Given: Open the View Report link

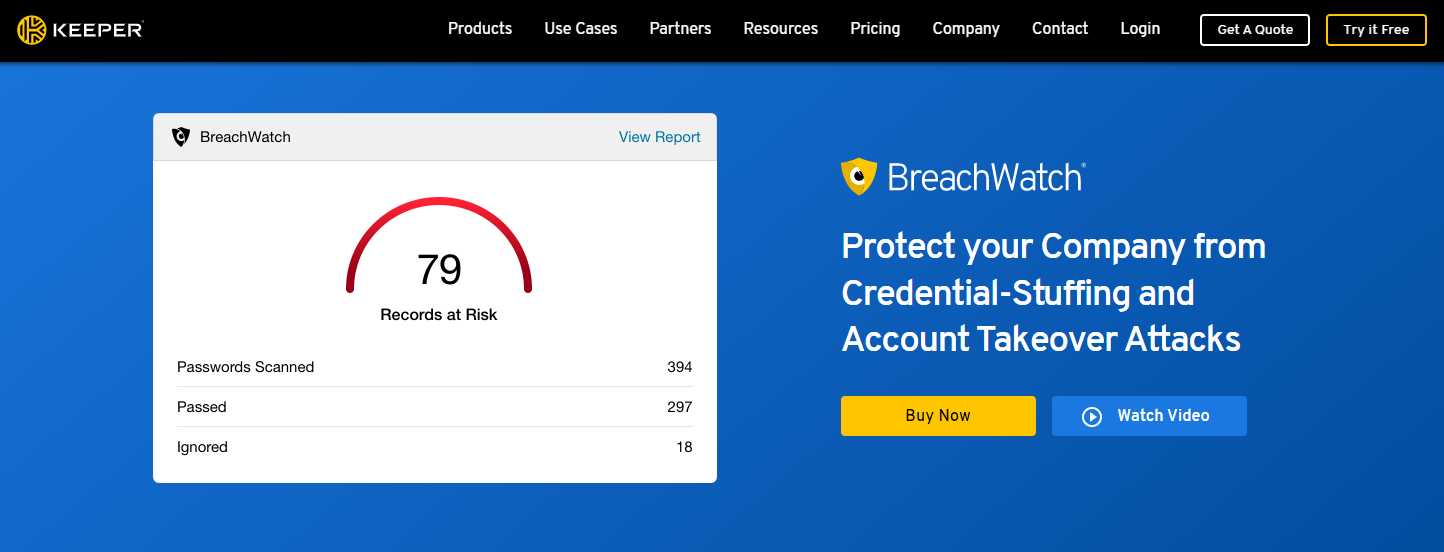Looking at the screenshot, I should pyautogui.click(x=660, y=137).
